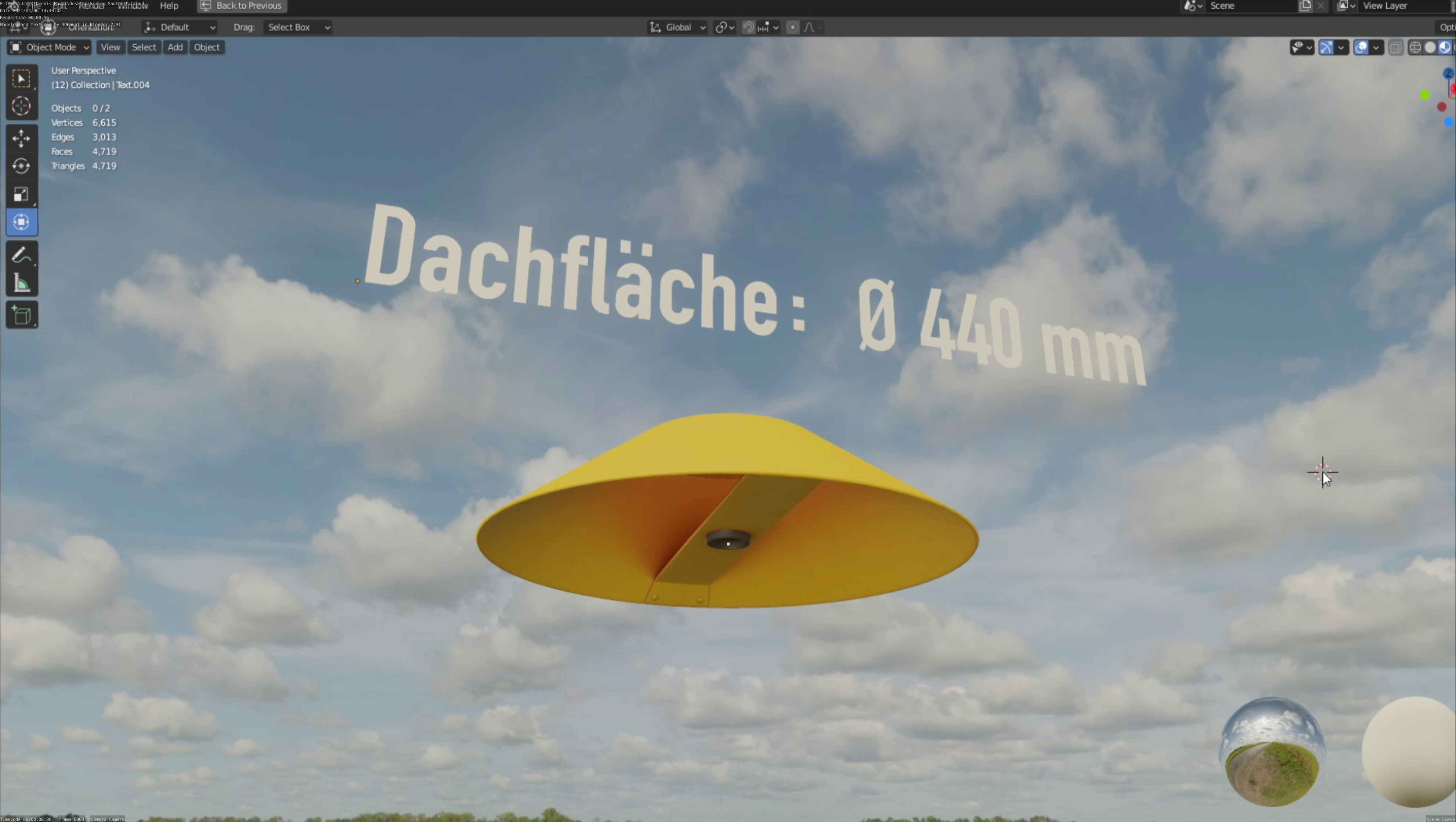Open the Help menu
Viewport: 1456px width, 822px height.
click(169, 6)
